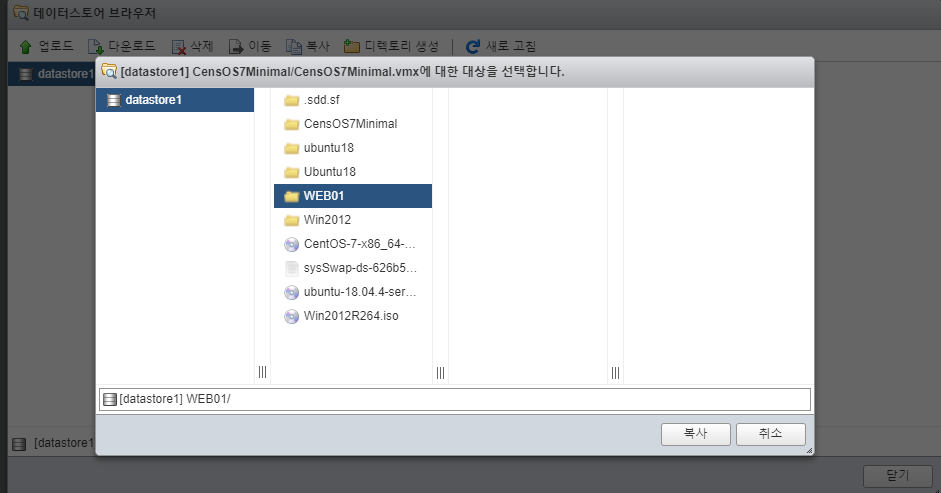Click the Download toolbar icon

[x=95, y=46]
